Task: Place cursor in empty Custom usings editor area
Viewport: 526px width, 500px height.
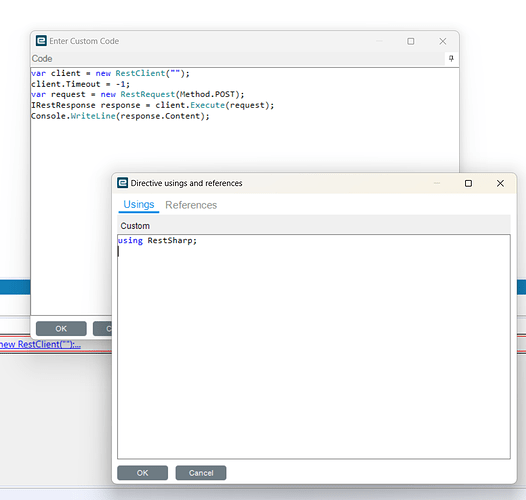Action: point(314,352)
